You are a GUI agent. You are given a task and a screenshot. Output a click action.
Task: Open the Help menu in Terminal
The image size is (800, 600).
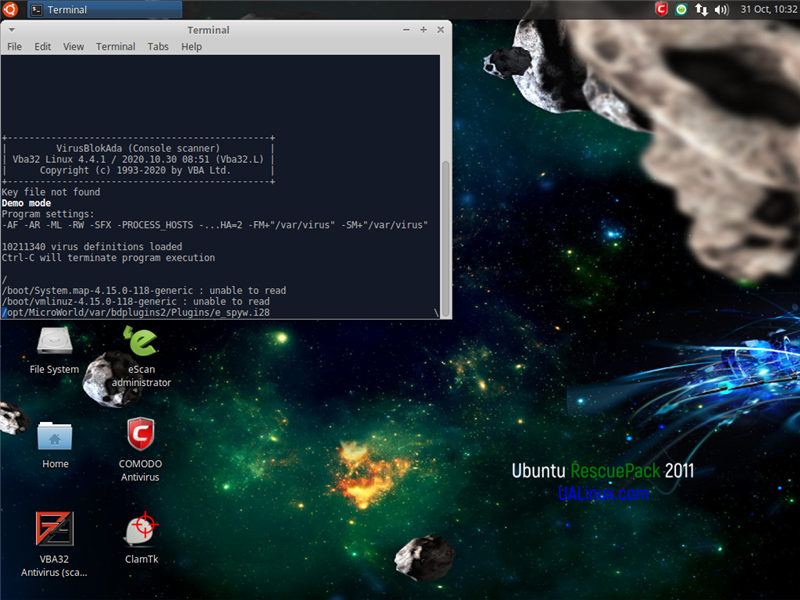click(191, 46)
